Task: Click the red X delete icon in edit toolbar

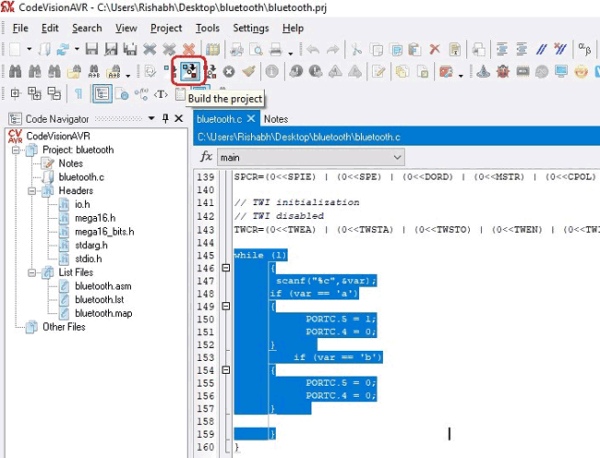Action: [435, 48]
